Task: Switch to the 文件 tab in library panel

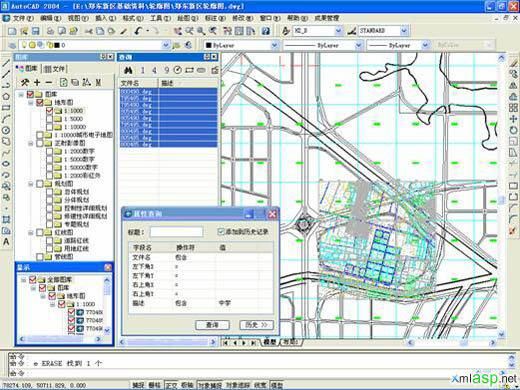Action: [x=55, y=69]
